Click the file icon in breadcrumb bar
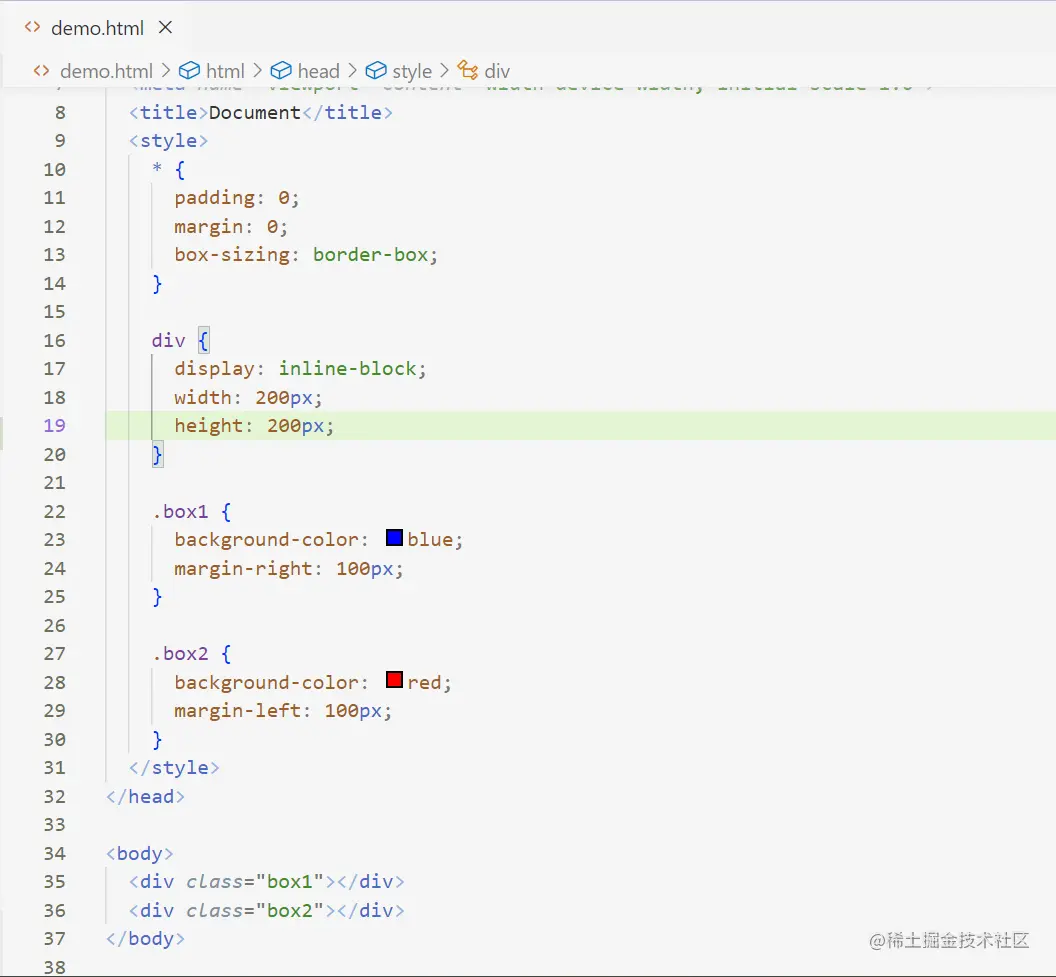 42,71
